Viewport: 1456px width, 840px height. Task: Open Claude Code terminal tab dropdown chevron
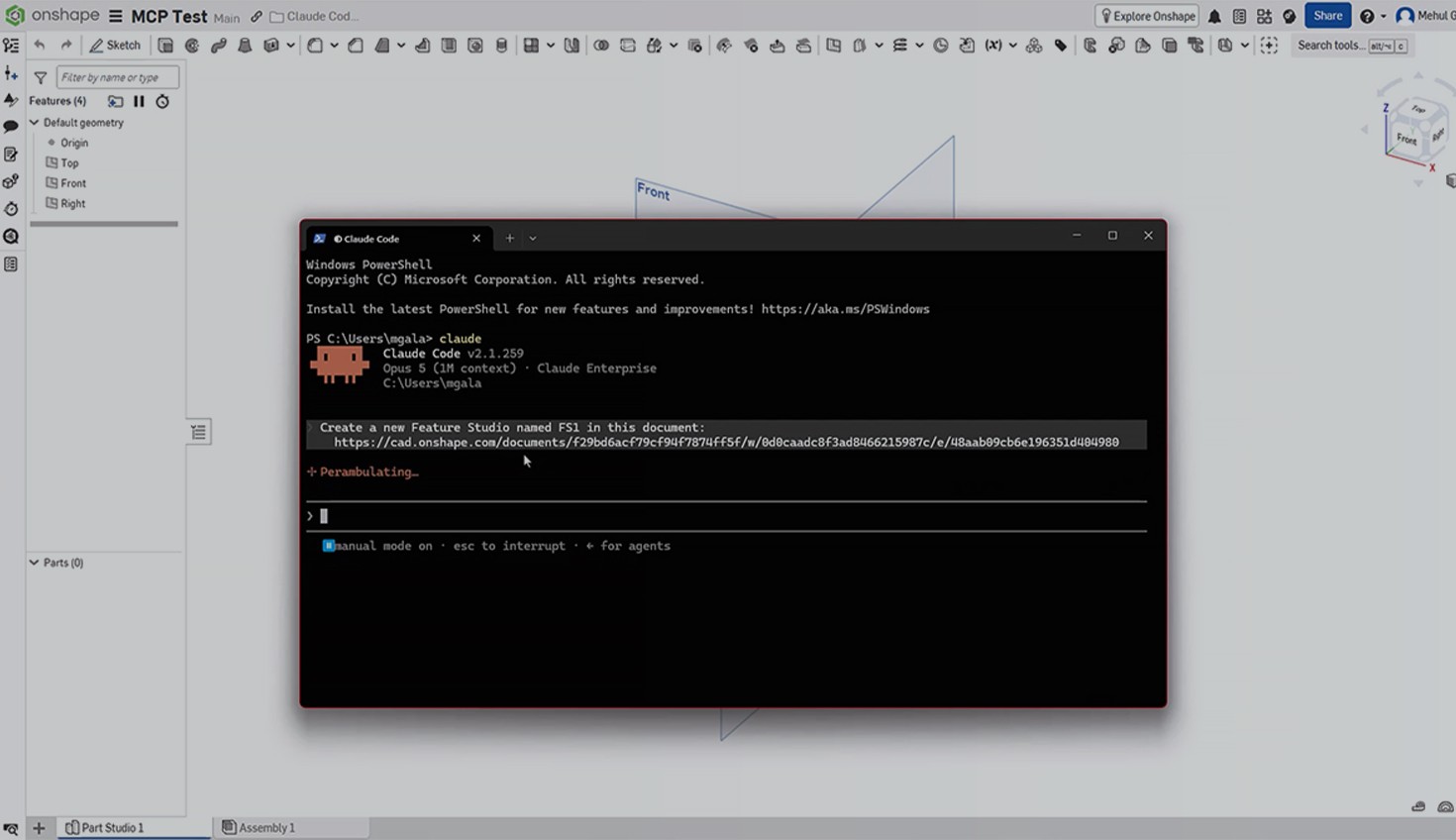point(533,238)
